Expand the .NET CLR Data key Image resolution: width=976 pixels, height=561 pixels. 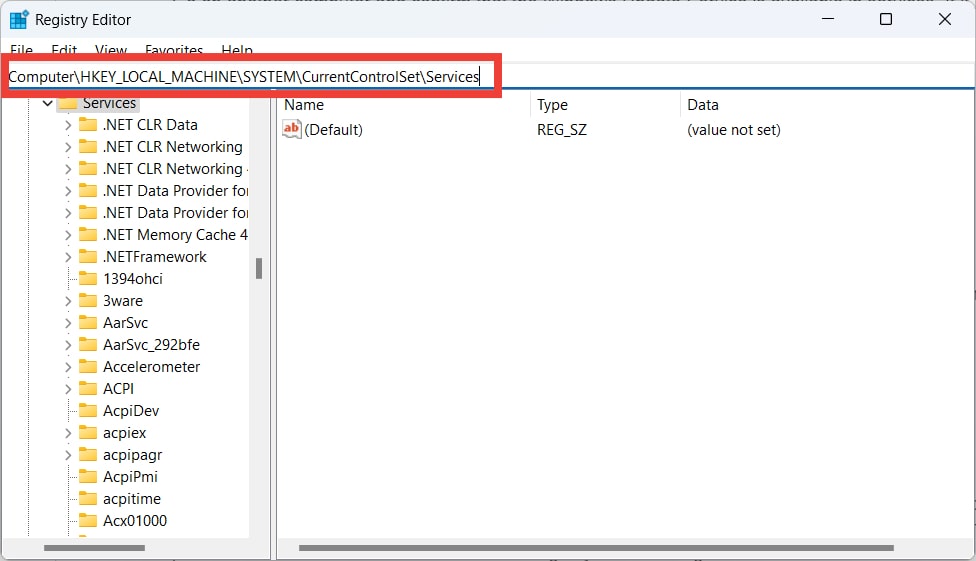tap(68, 125)
